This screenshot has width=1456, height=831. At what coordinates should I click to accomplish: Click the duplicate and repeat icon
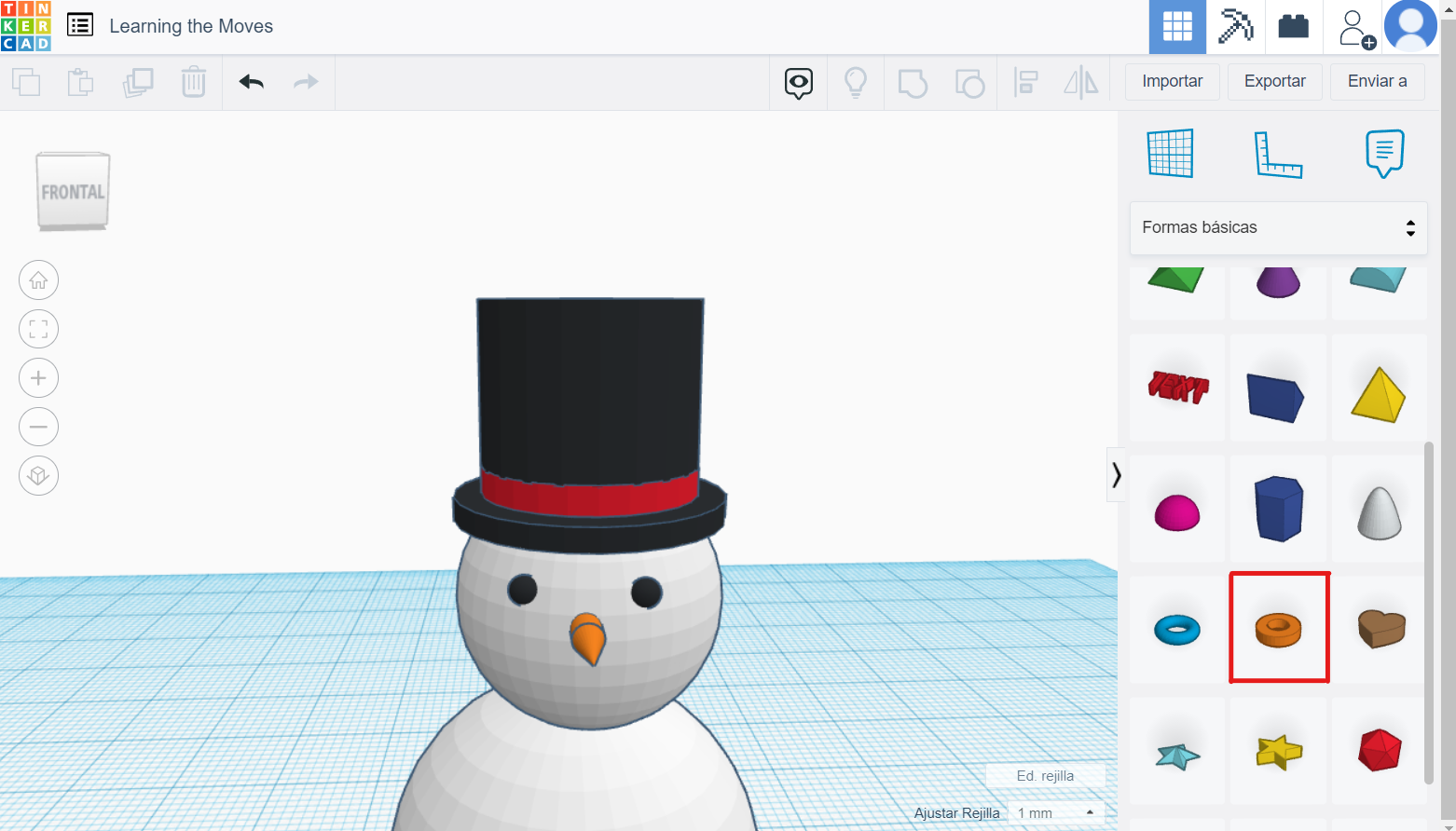138,82
